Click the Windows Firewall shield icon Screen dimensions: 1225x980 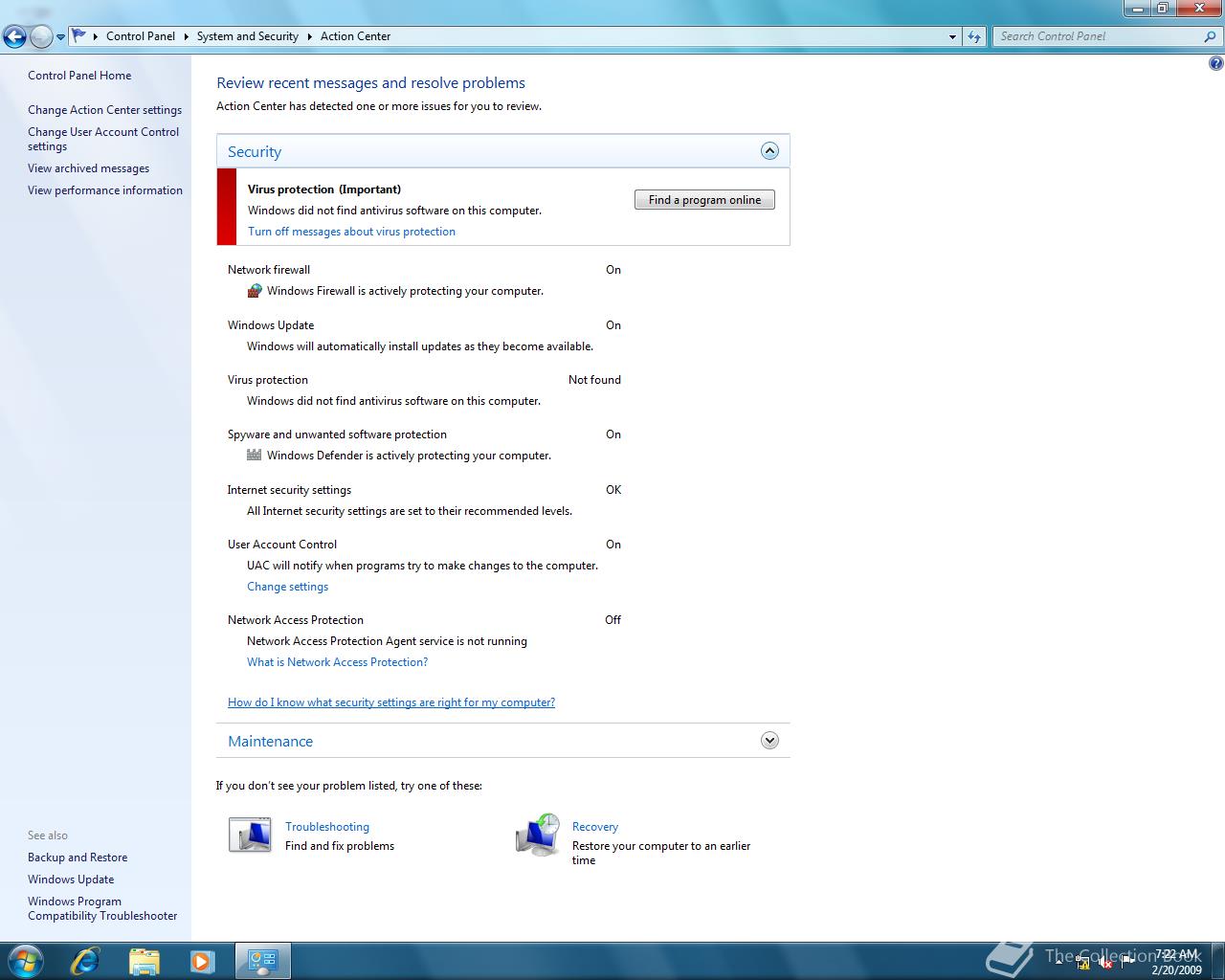[255, 291]
